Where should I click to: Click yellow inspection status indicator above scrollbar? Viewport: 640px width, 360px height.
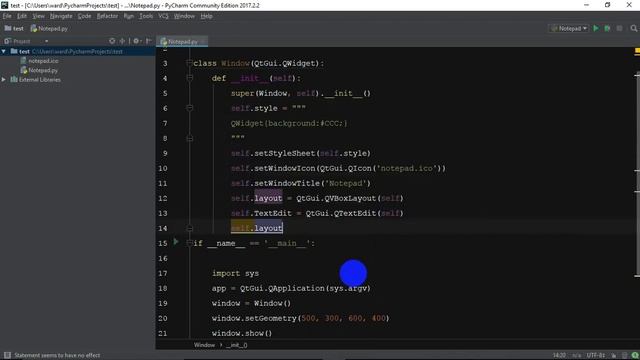[637, 51]
